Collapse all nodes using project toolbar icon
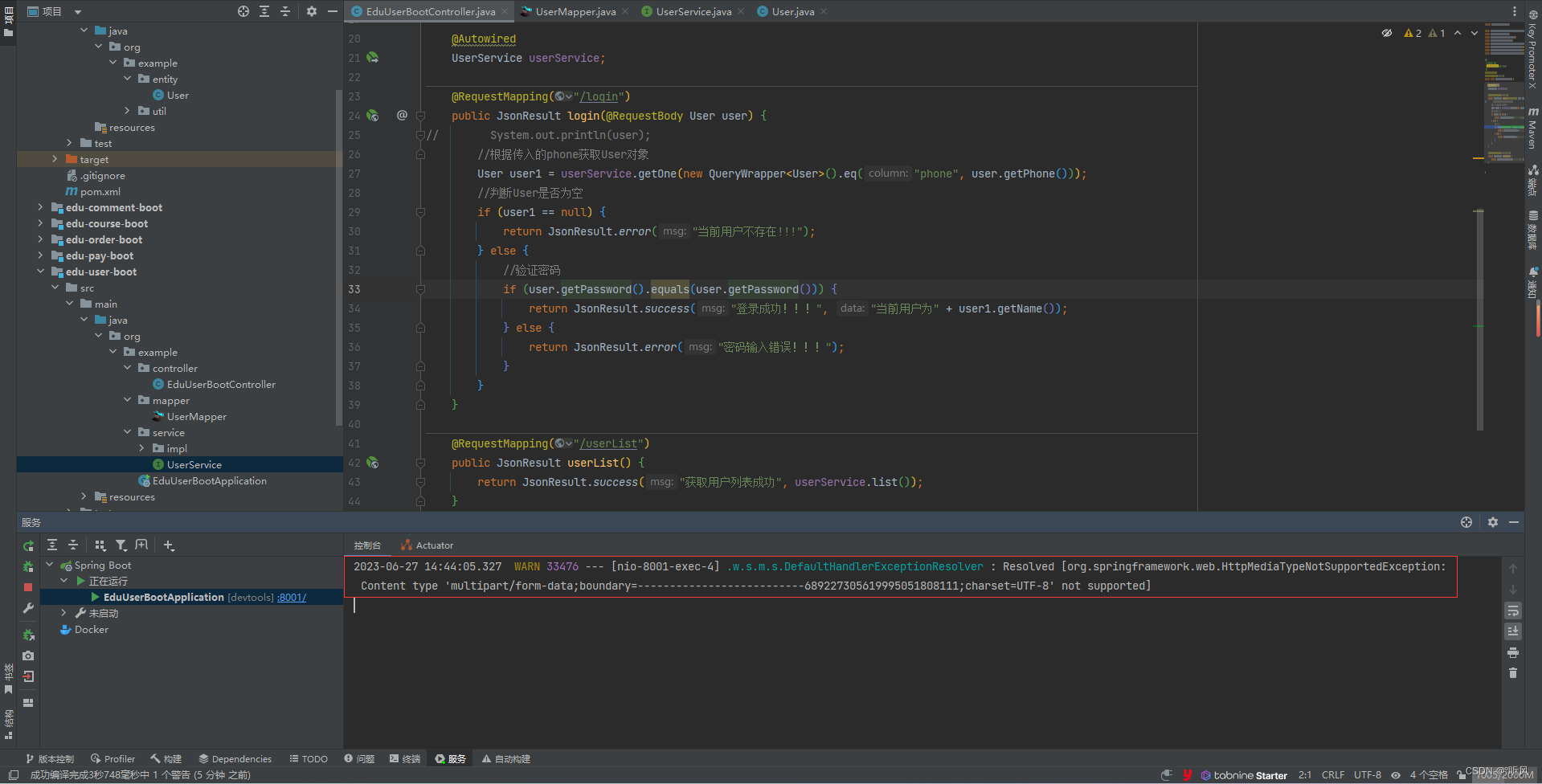 (285, 12)
